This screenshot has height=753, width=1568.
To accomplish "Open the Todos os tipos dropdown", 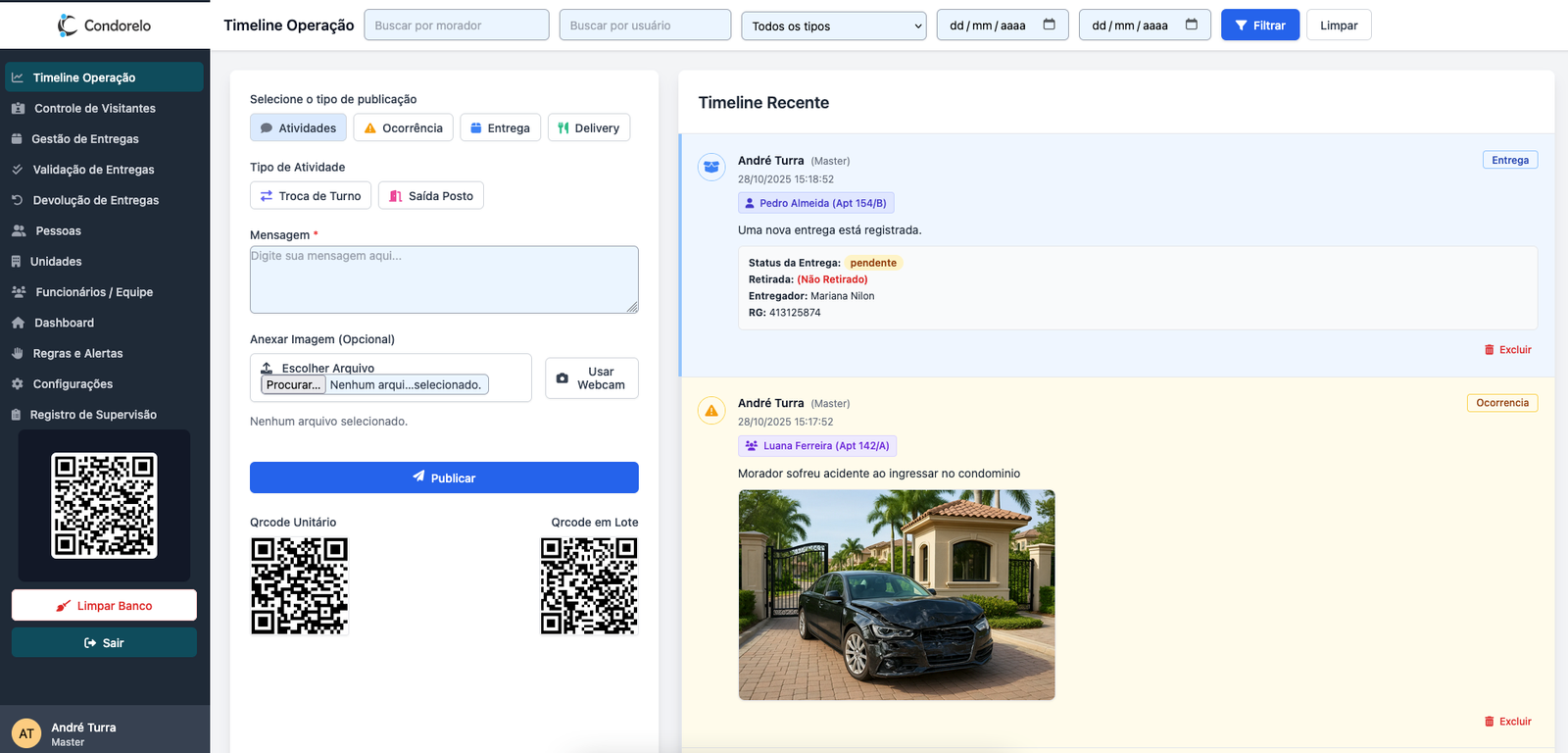I will pyautogui.click(x=833, y=25).
